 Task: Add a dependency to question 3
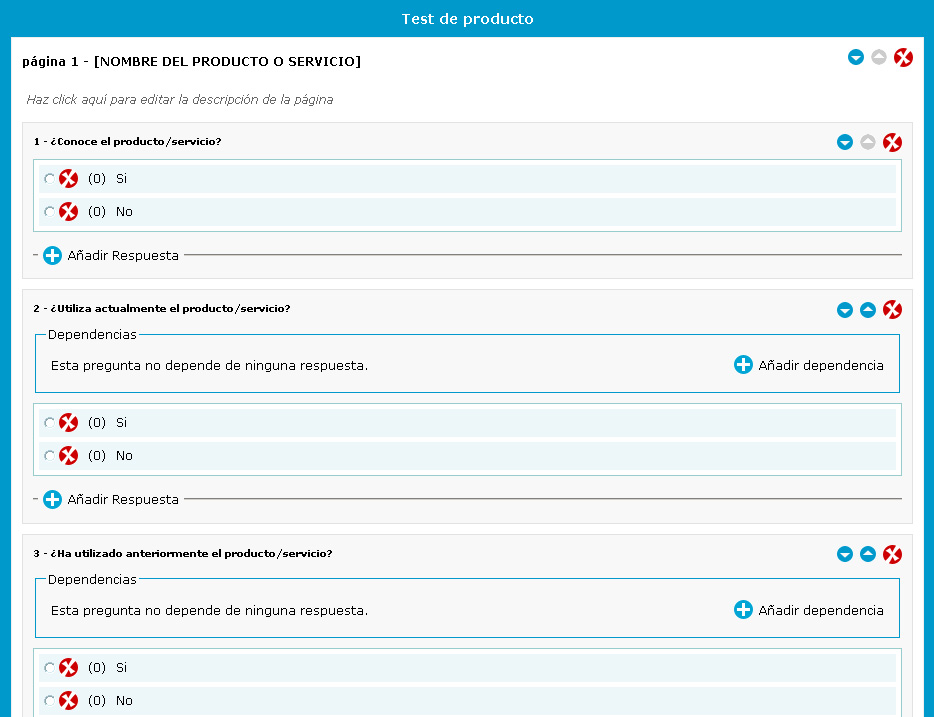808,610
